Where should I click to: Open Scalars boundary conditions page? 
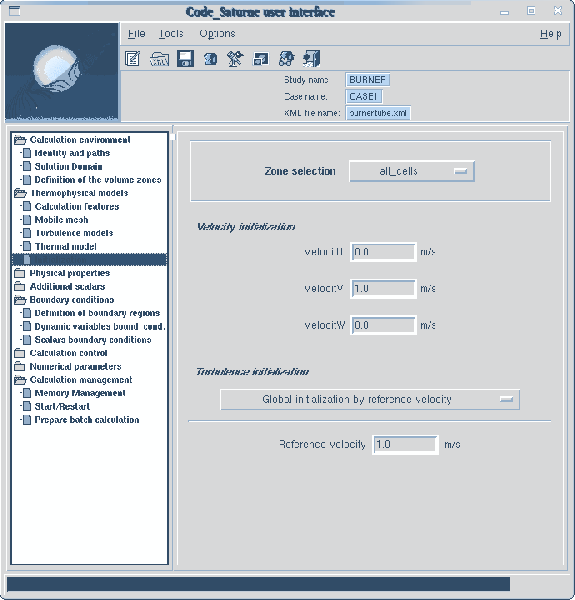(x=93, y=340)
